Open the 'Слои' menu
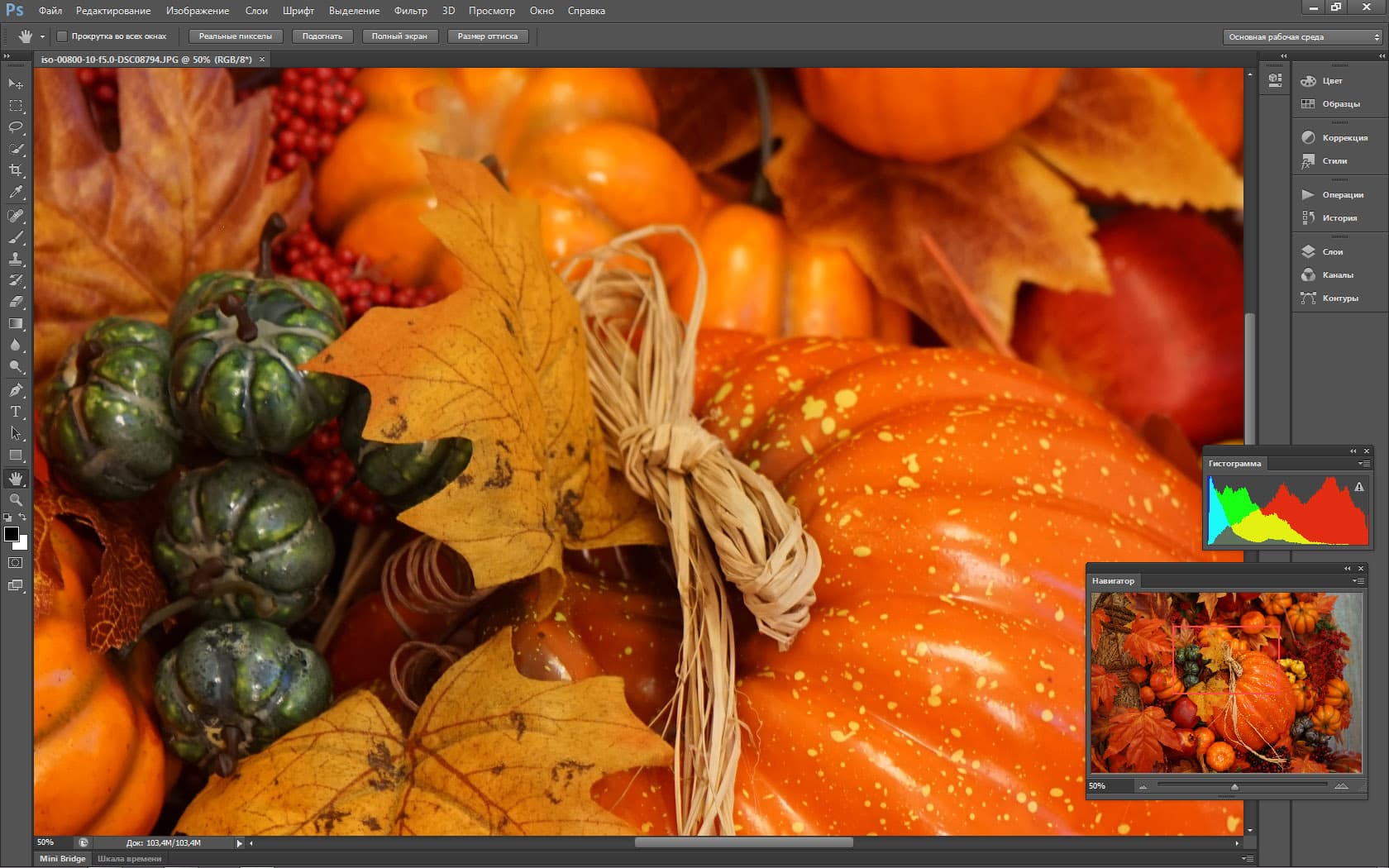1389x868 pixels. [256, 11]
